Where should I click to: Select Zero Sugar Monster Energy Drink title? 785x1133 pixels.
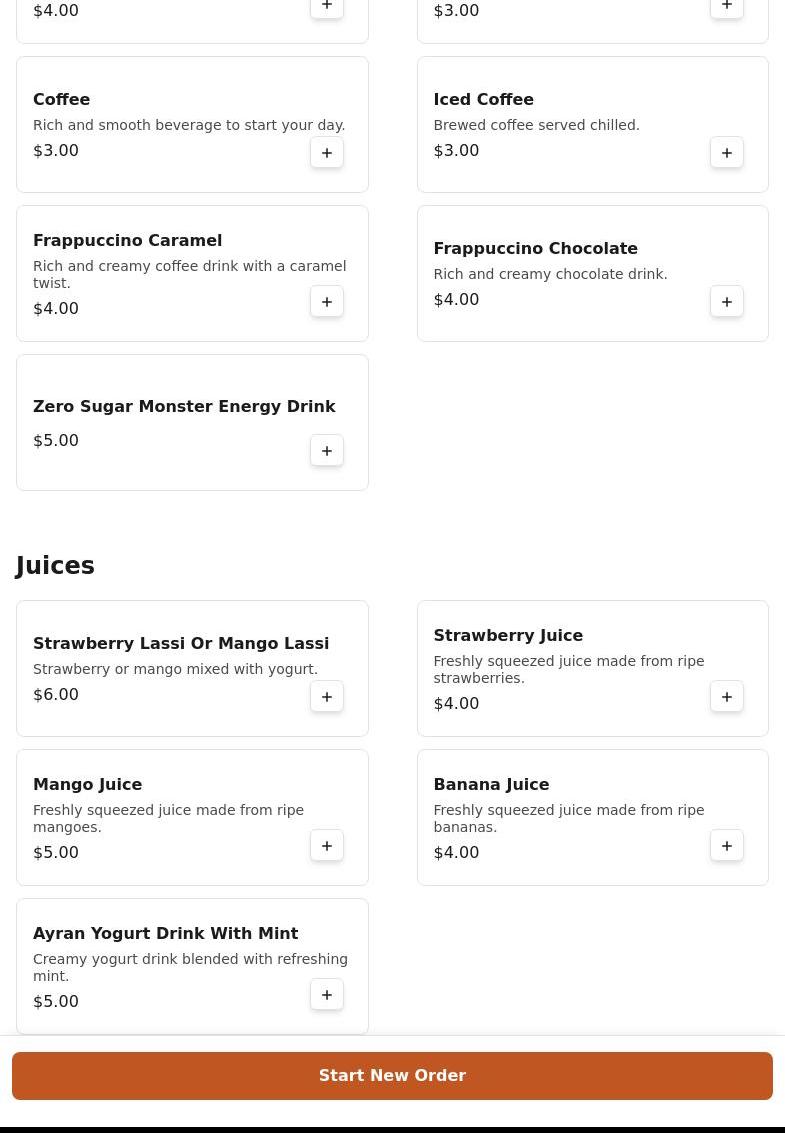[184, 407]
